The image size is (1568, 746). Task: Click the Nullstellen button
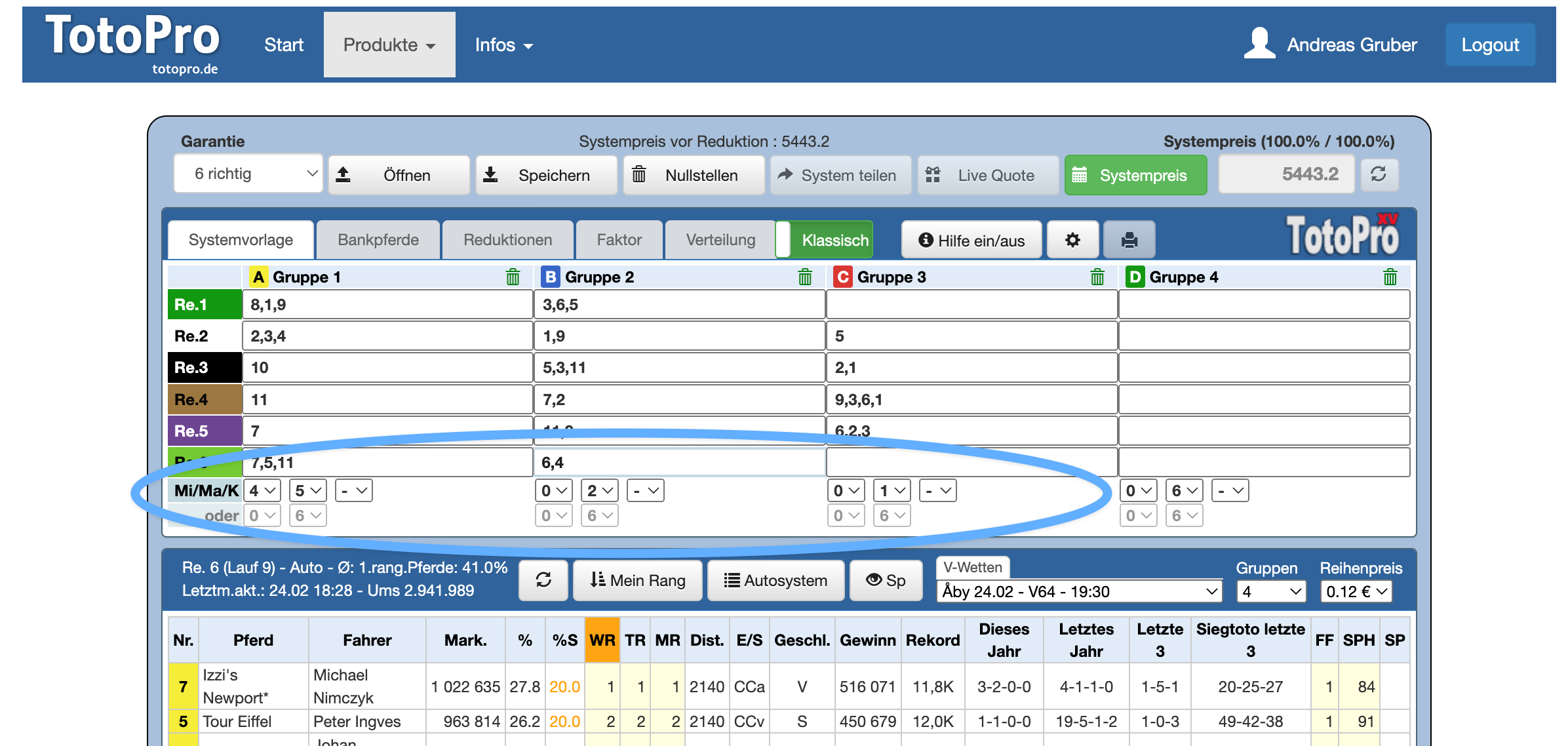pyautogui.click(x=694, y=175)
